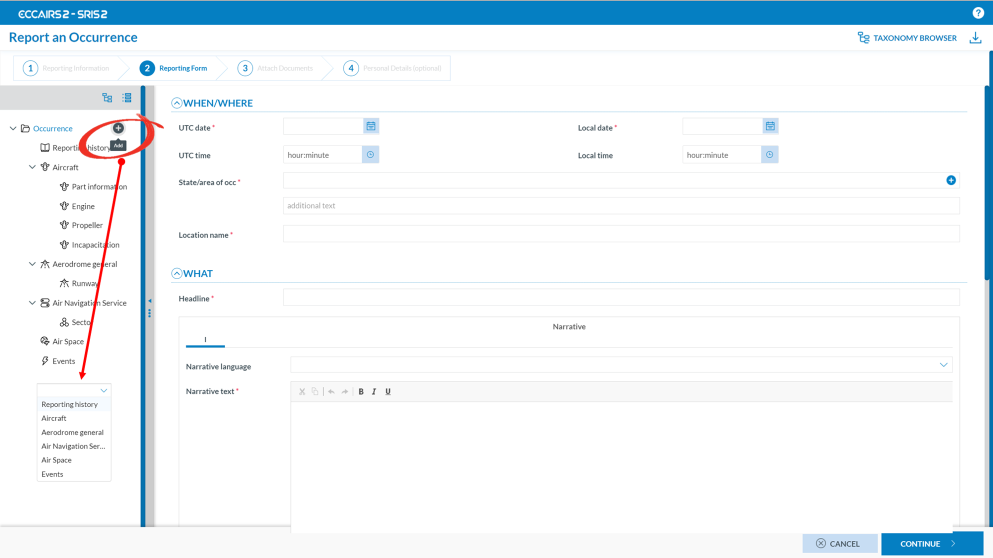Viewport: 993px width, 558px height.
Task: Collapse the WHEN/WHERE section
Action: pyautogui.click(x=177, y=103)
